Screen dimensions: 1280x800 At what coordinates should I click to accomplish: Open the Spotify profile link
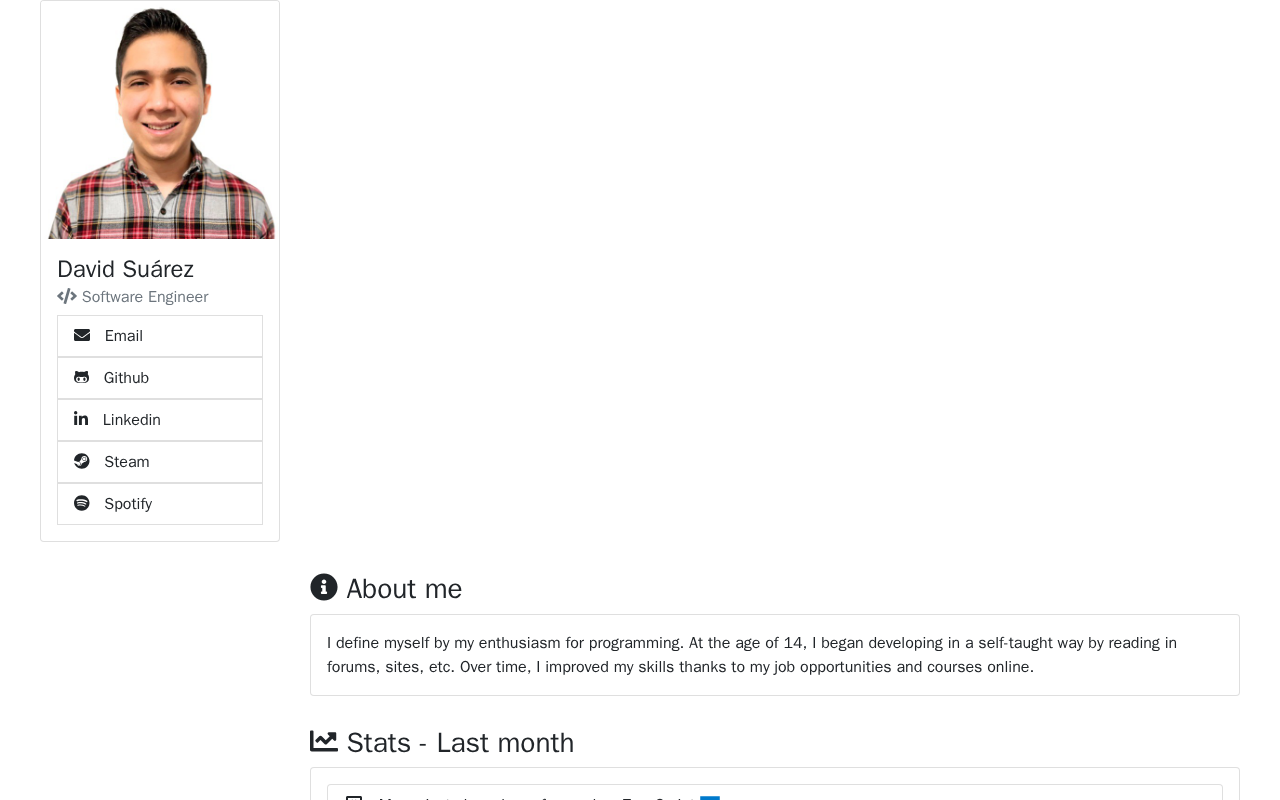point(128,504)
